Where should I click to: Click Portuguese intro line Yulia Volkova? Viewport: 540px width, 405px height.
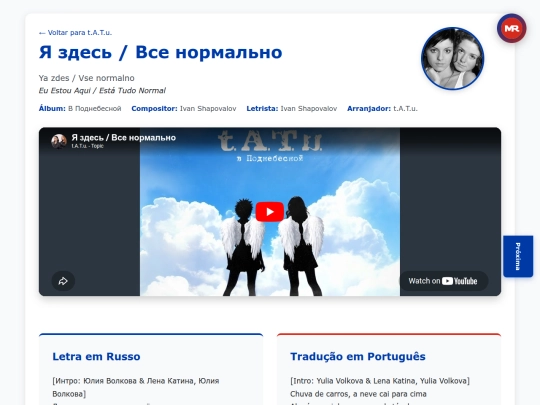(x=380, y=381)
